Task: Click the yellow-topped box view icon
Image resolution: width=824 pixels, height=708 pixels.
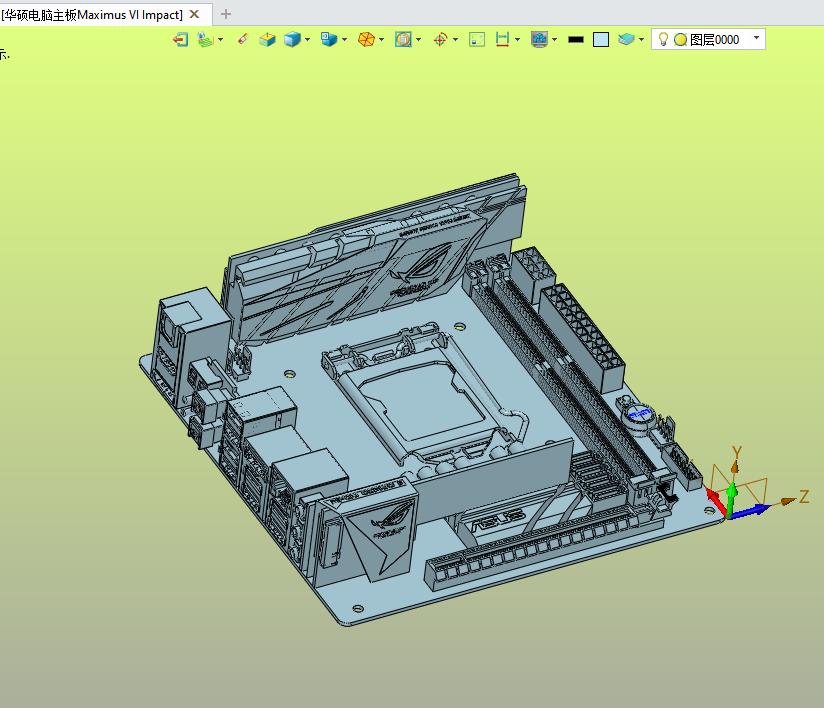Action: point(267,39)
